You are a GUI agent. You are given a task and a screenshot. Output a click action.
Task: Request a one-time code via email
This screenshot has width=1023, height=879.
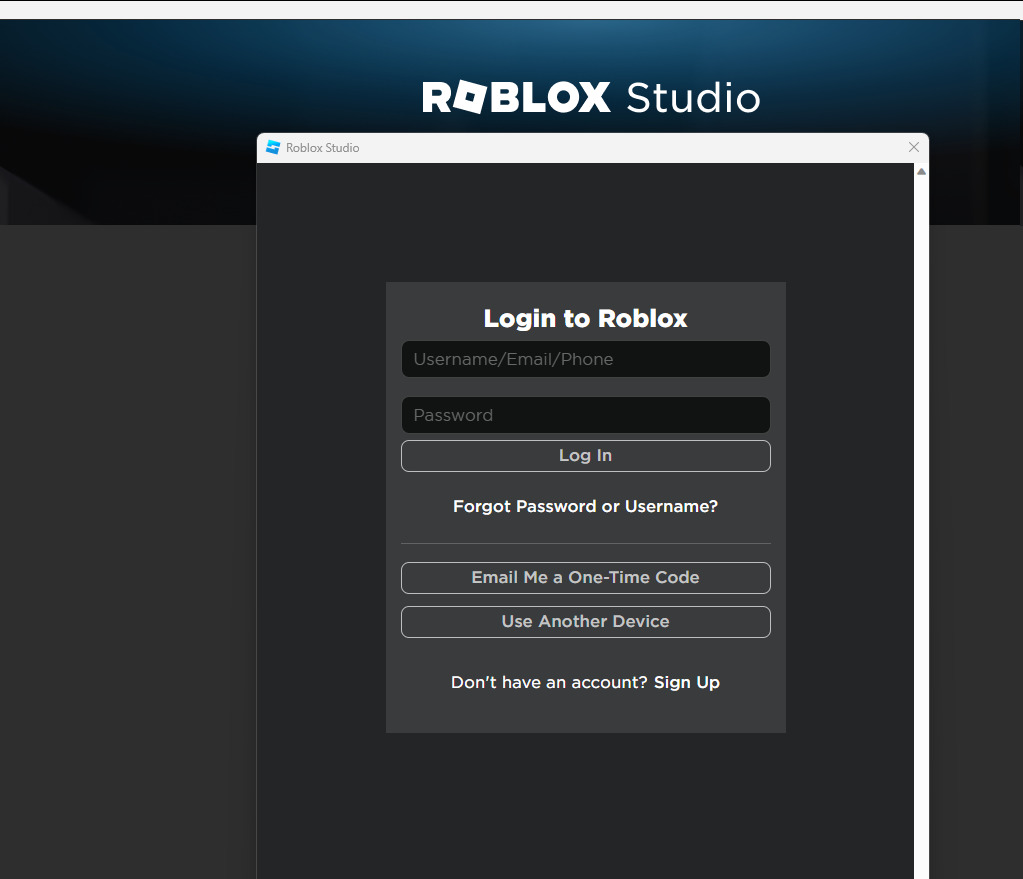[x=585, y=577]
